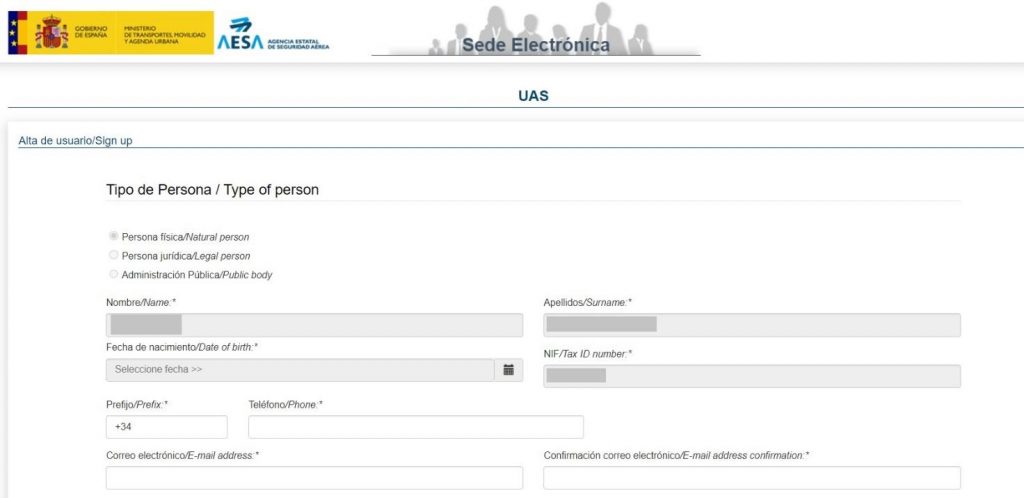Click the AESA agency logo
This screenshot has height=498, width=1024.
pos(273,34)
